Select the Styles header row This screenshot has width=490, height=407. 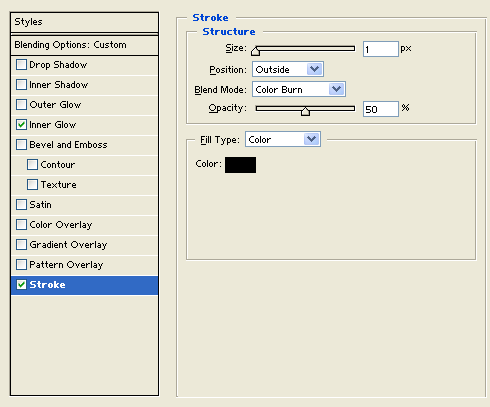tap(84, 22)
